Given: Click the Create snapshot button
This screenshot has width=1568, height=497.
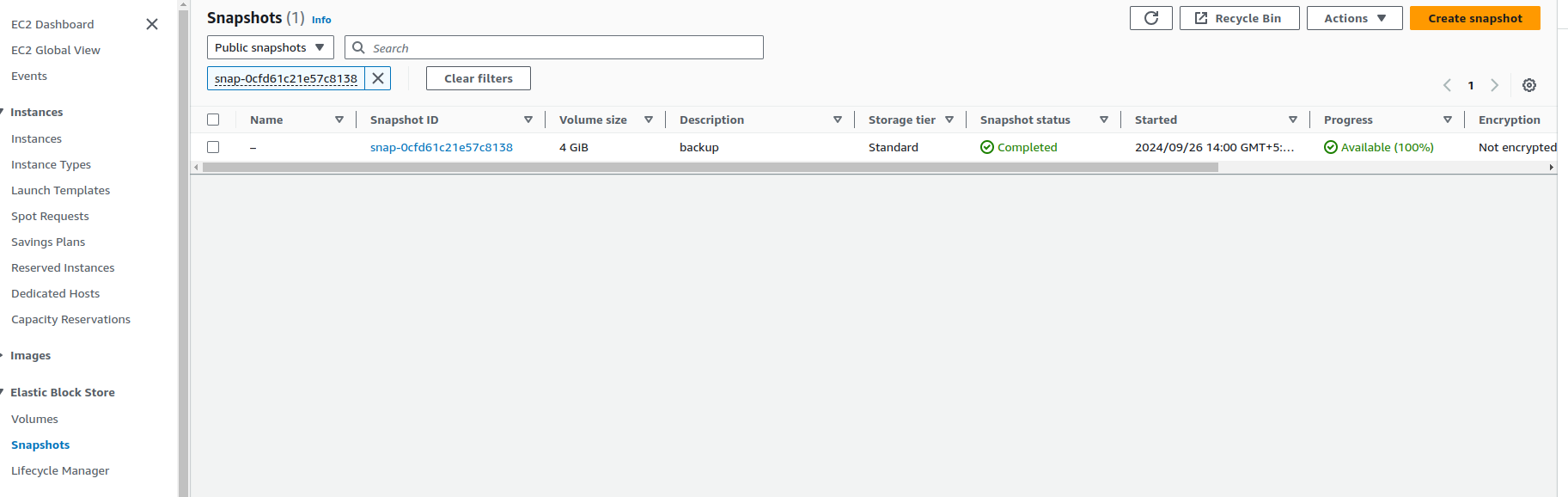Looking at the screenshot, I should [x=1474, y=18].
